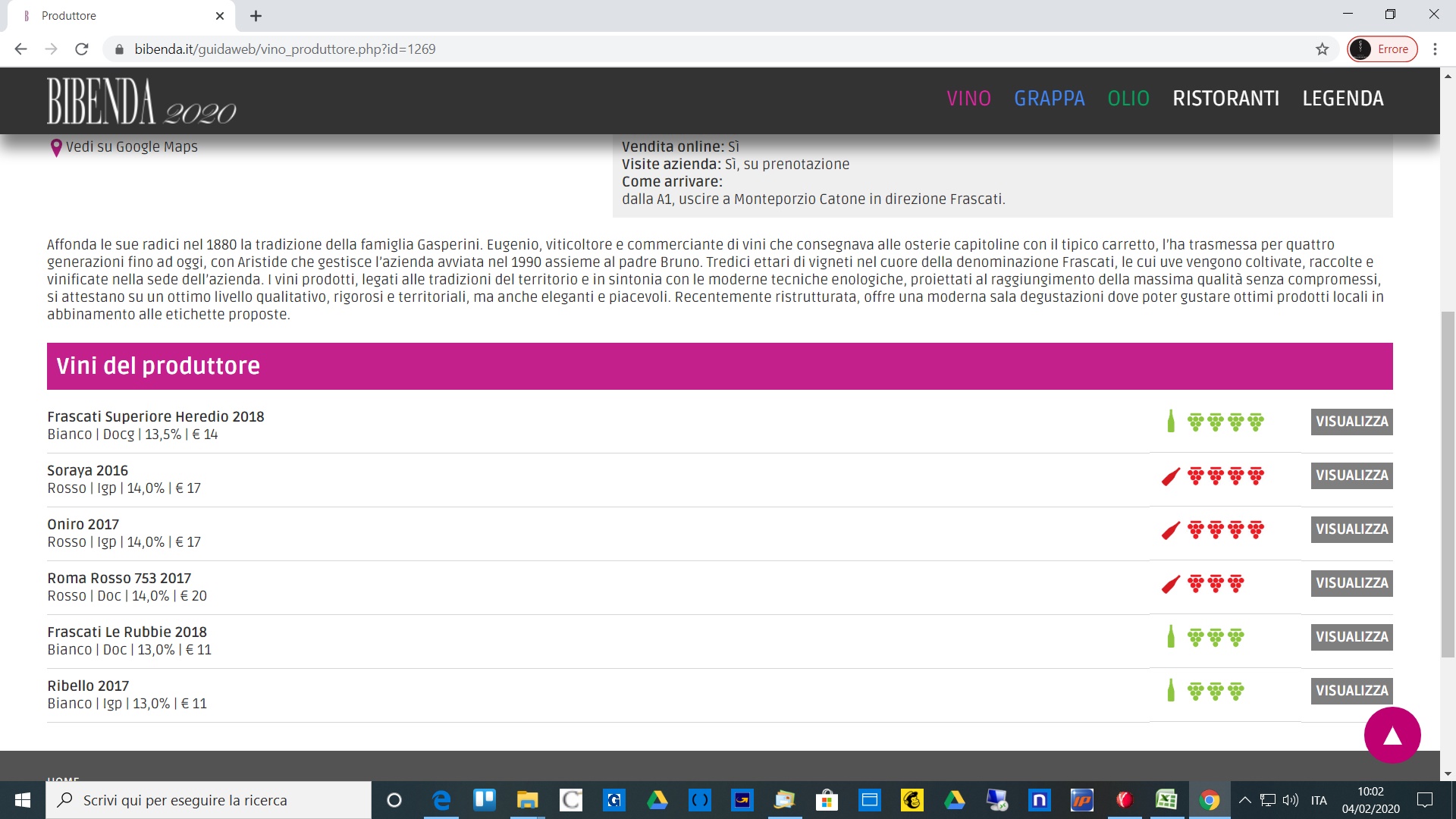
Task: Open the volume control in the system tray
Action: tap(1291, 800)
